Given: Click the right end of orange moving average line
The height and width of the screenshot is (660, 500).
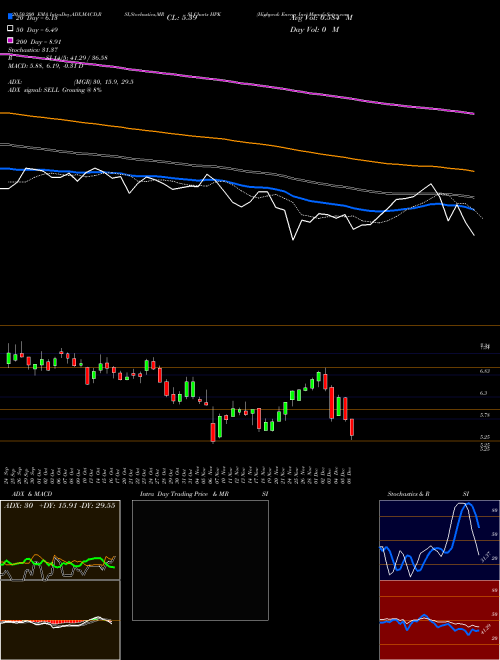Looking at the screenshot, I should pyautogui.click(x=473, y=171).
